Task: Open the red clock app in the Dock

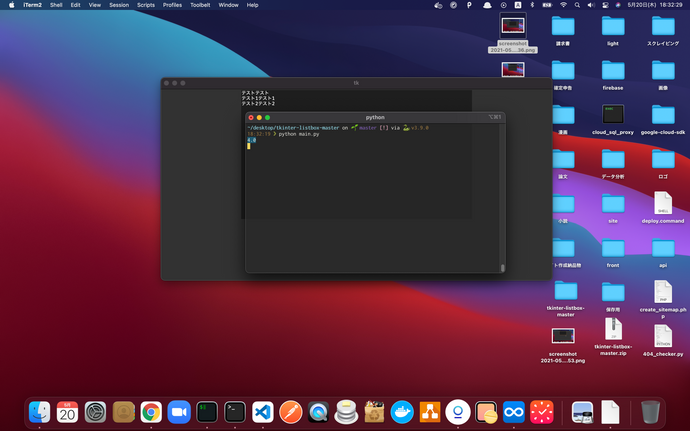Action: coord(542,413)
